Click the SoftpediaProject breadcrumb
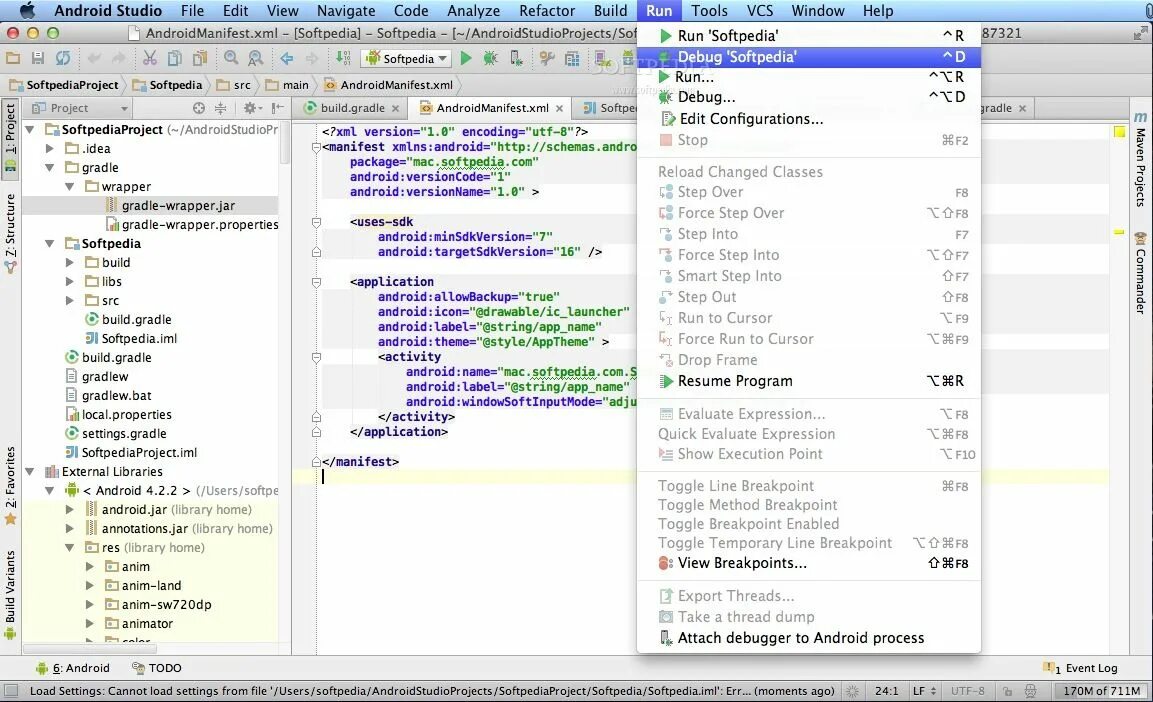 (65, 85)
